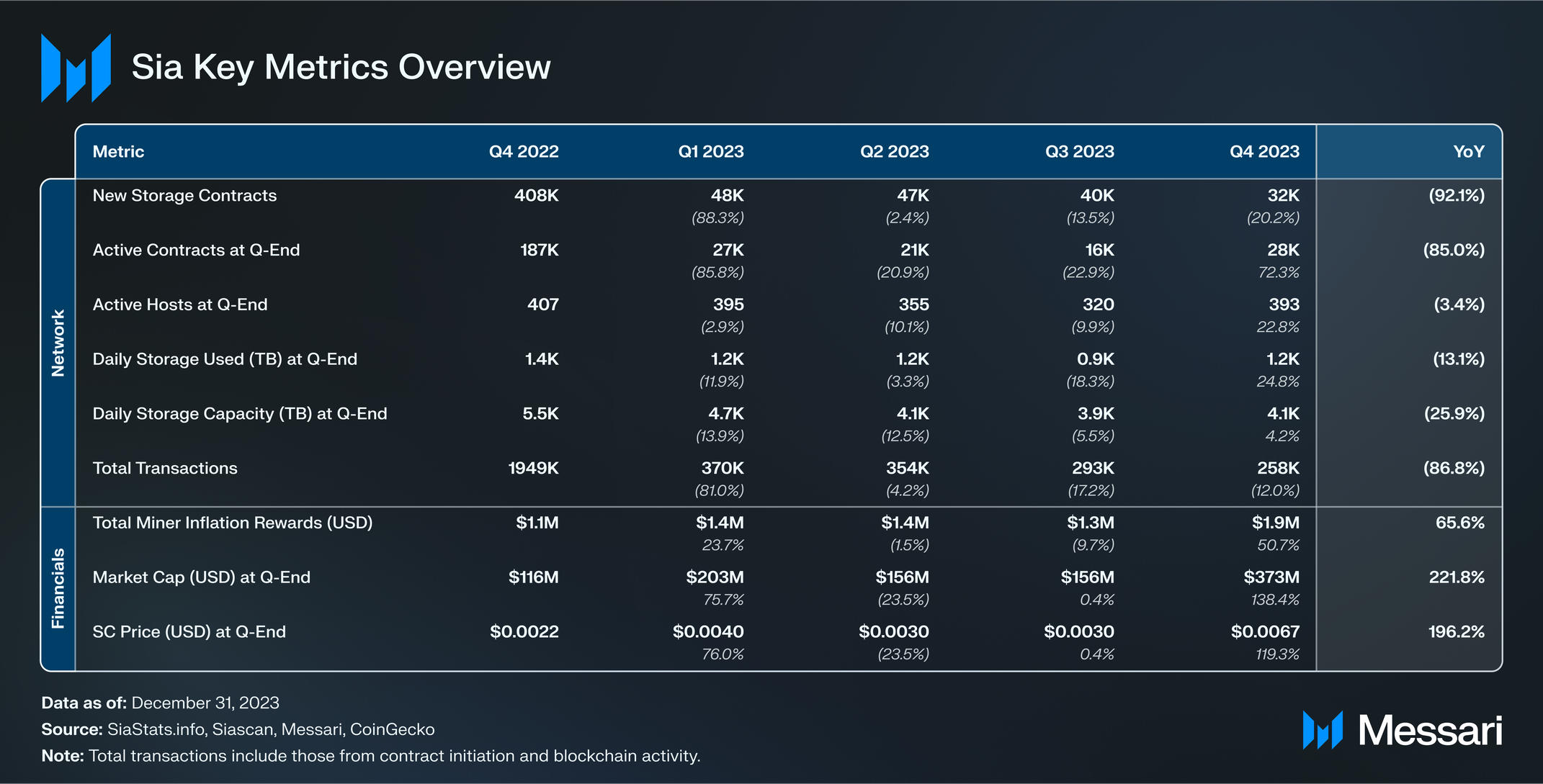1543x784 pixels.
Task: Click the Messari logo icon top-left
Action: (76, 68)
